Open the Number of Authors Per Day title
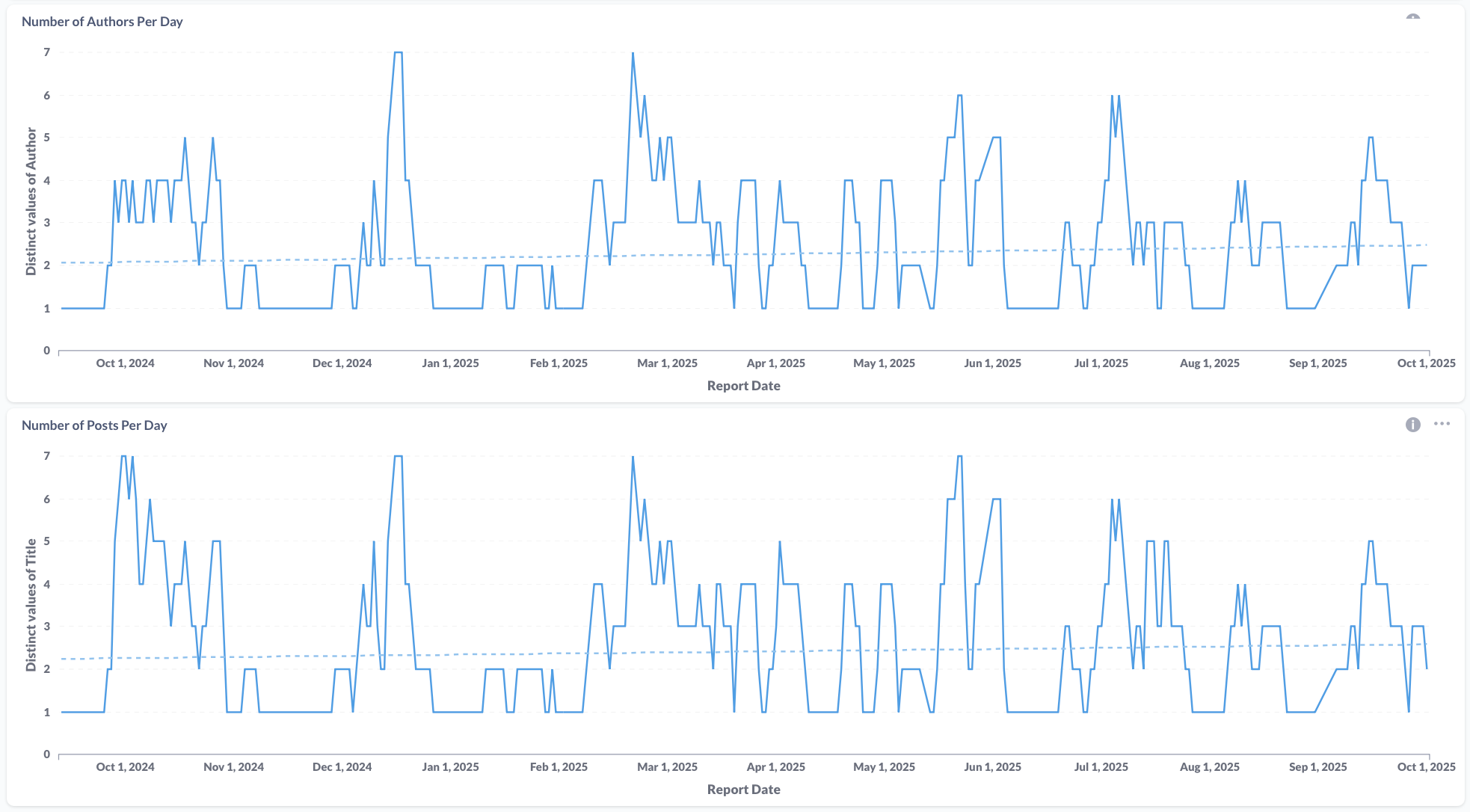 (x=102, y=22)
